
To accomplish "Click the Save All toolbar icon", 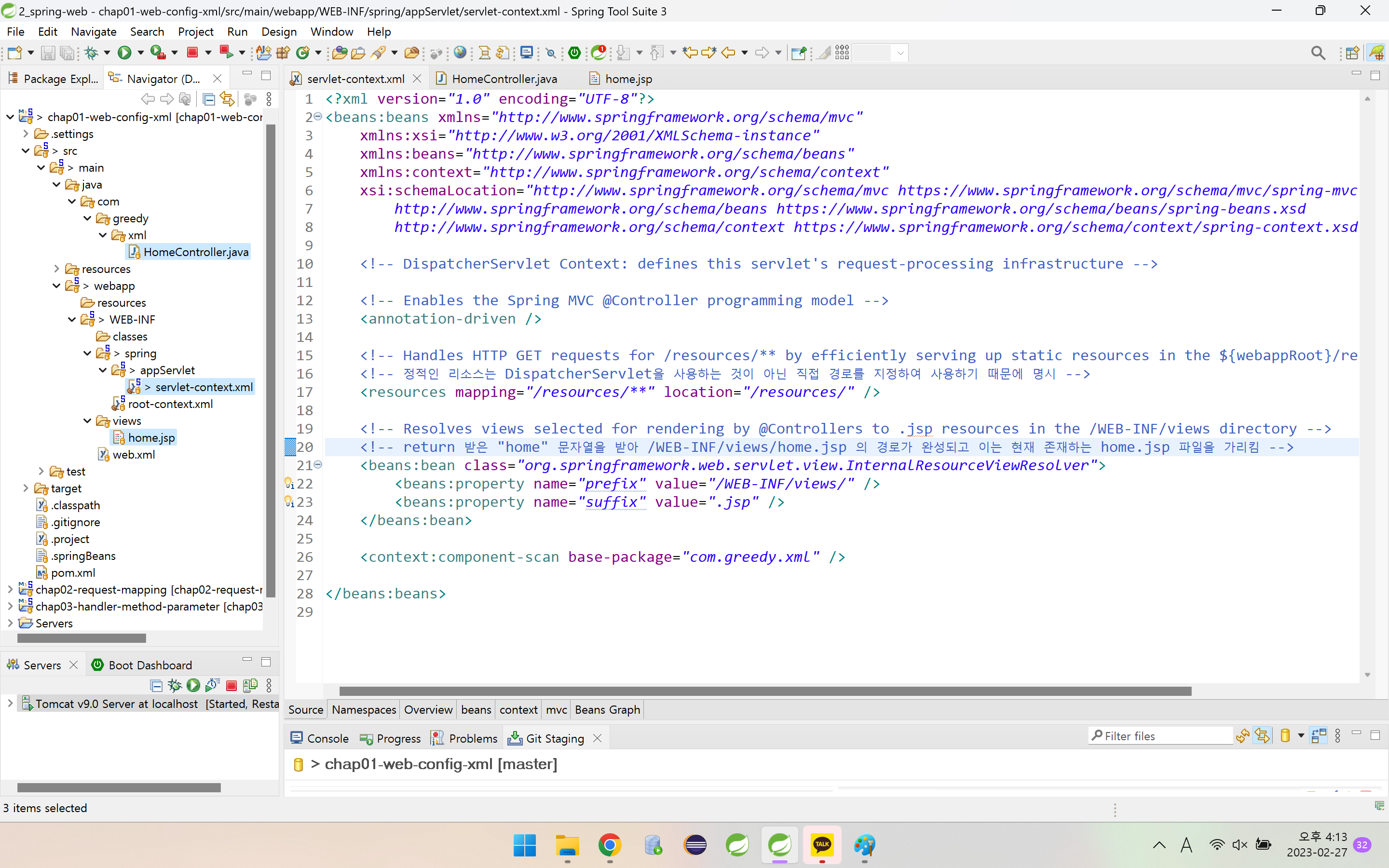I will [x=67, y=53].
